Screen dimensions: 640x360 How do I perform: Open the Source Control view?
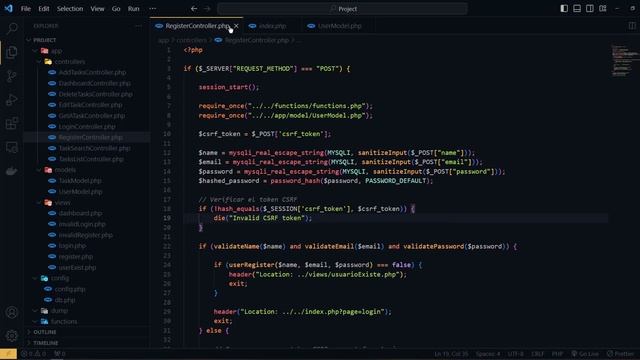12,76
